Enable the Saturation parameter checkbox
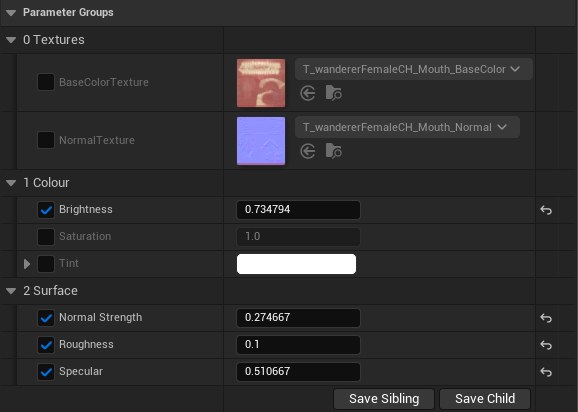578x412 pixels. coord(46,237)
